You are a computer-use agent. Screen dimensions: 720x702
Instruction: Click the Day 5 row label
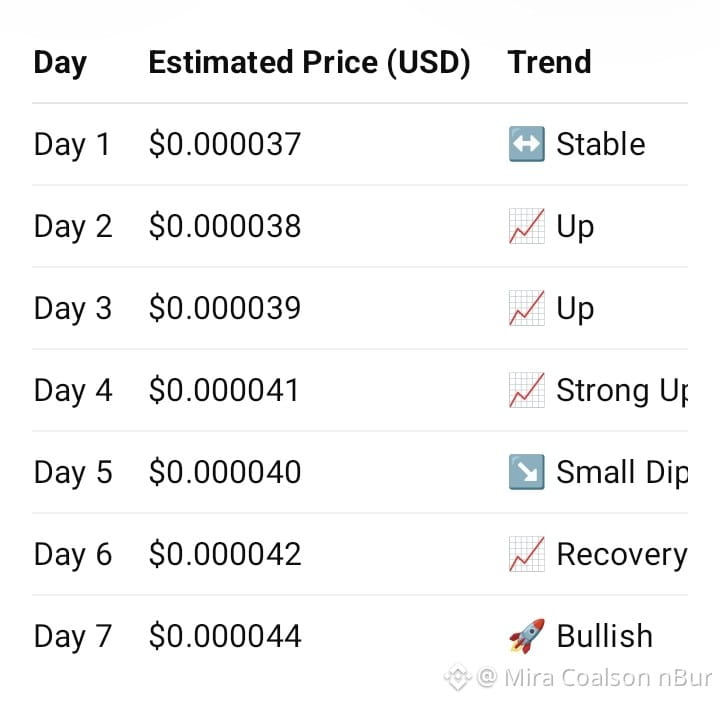73,473
